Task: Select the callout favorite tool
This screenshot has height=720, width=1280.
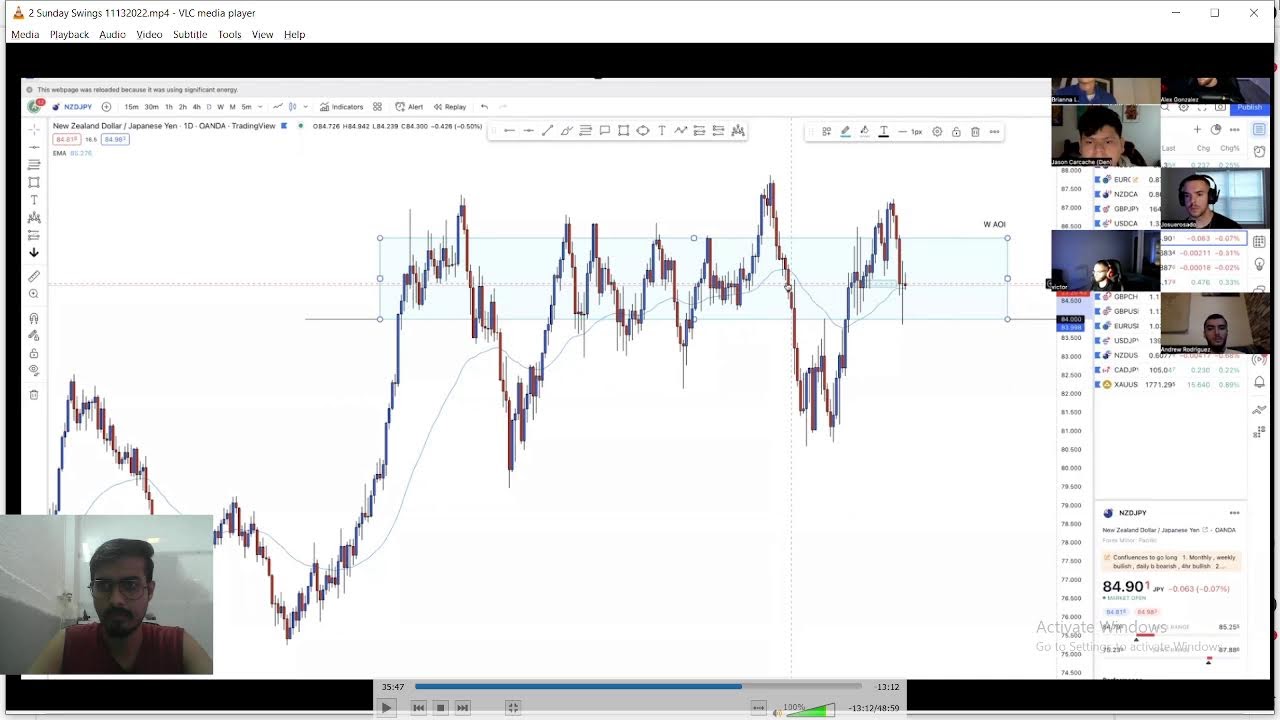Action: point(604,131)
